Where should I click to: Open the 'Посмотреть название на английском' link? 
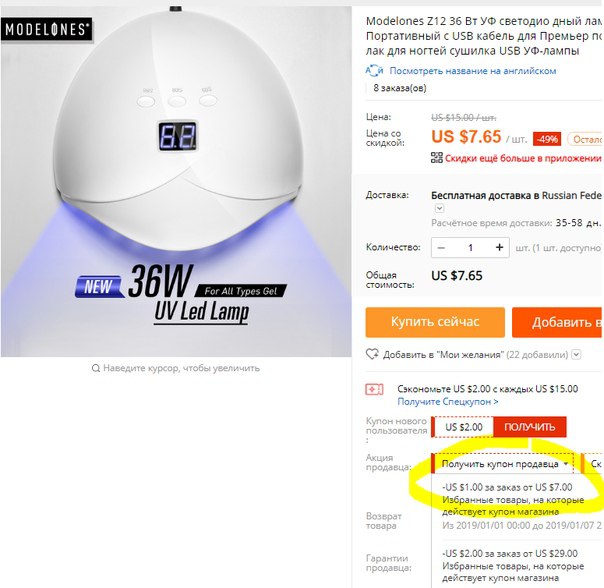click(473, 71)
